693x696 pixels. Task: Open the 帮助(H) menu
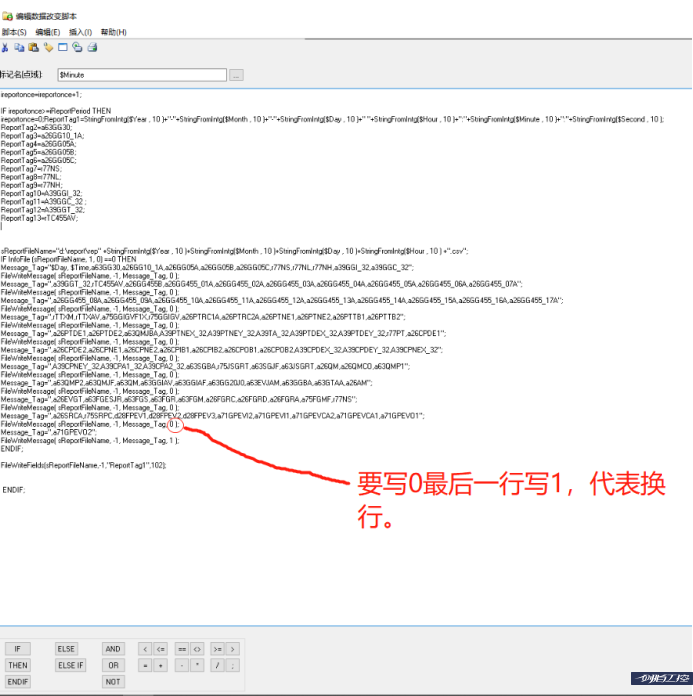click(113, 32)
